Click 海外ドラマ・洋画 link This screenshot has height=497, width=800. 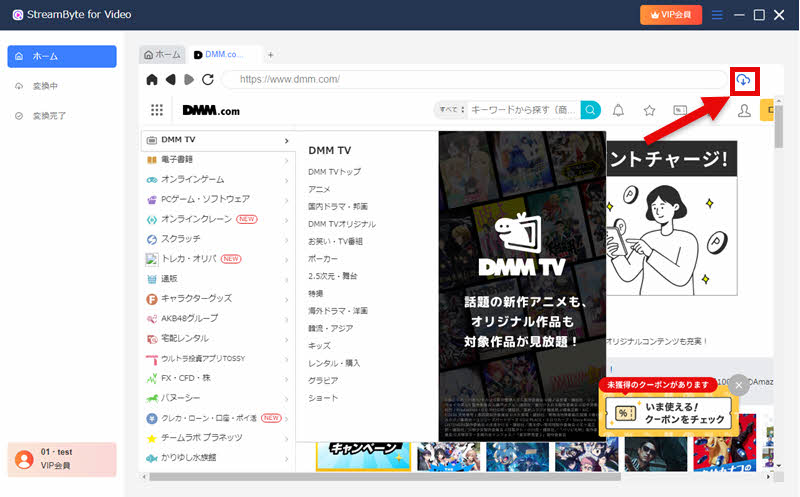tap(338, 311)
